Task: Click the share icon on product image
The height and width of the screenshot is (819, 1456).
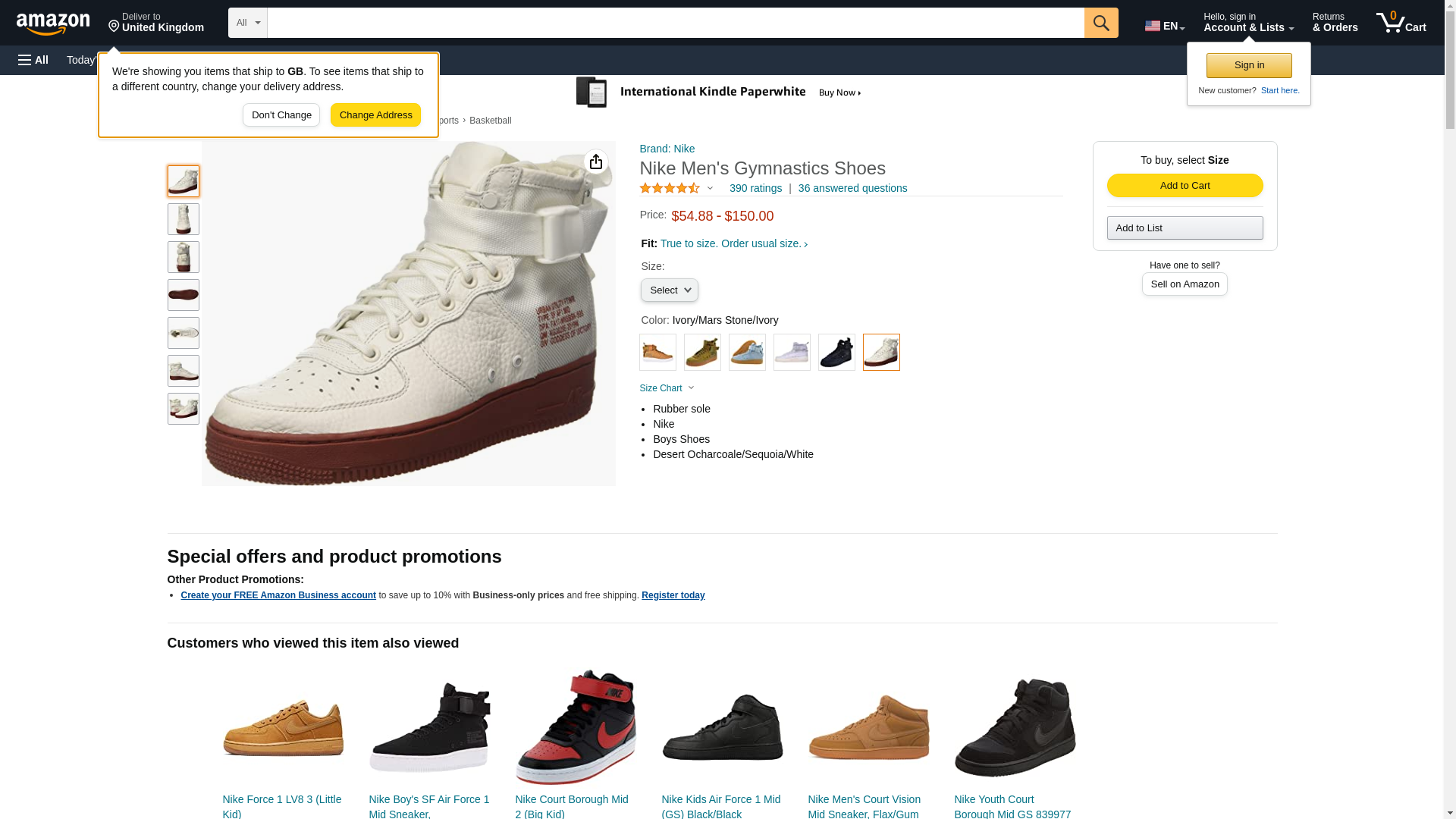Action: [x=596, y=162]
